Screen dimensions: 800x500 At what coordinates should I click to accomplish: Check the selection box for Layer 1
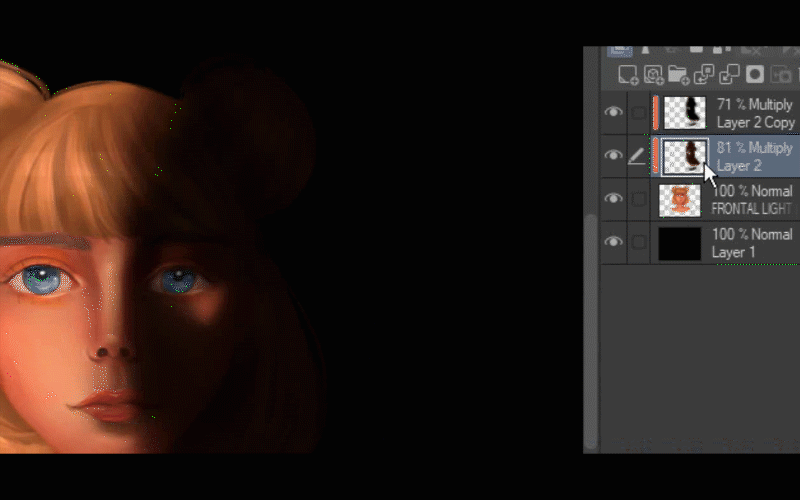[638, 242]
